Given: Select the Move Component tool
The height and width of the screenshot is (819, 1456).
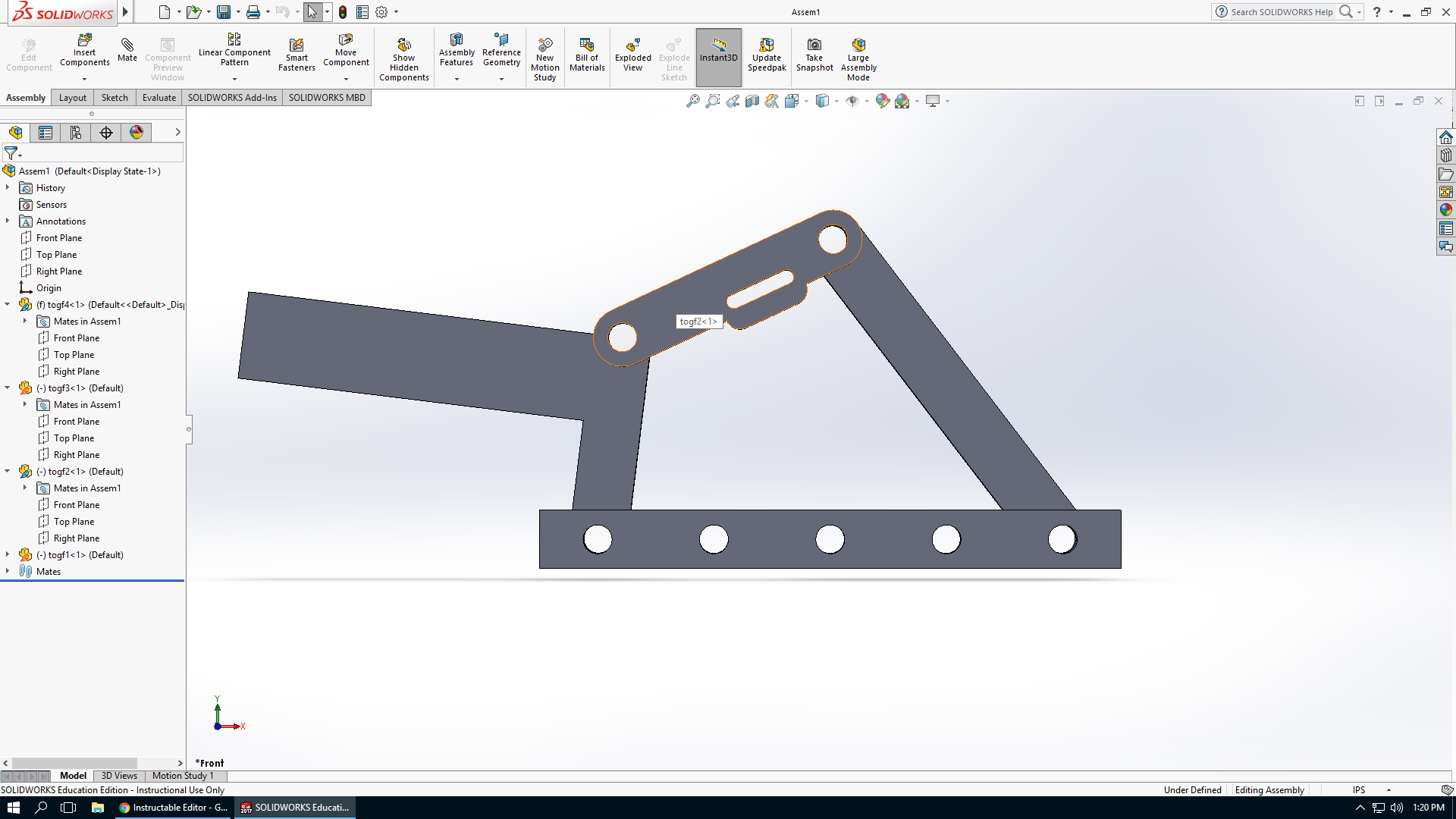Looking at the screenshot, I should pos(346,51).
